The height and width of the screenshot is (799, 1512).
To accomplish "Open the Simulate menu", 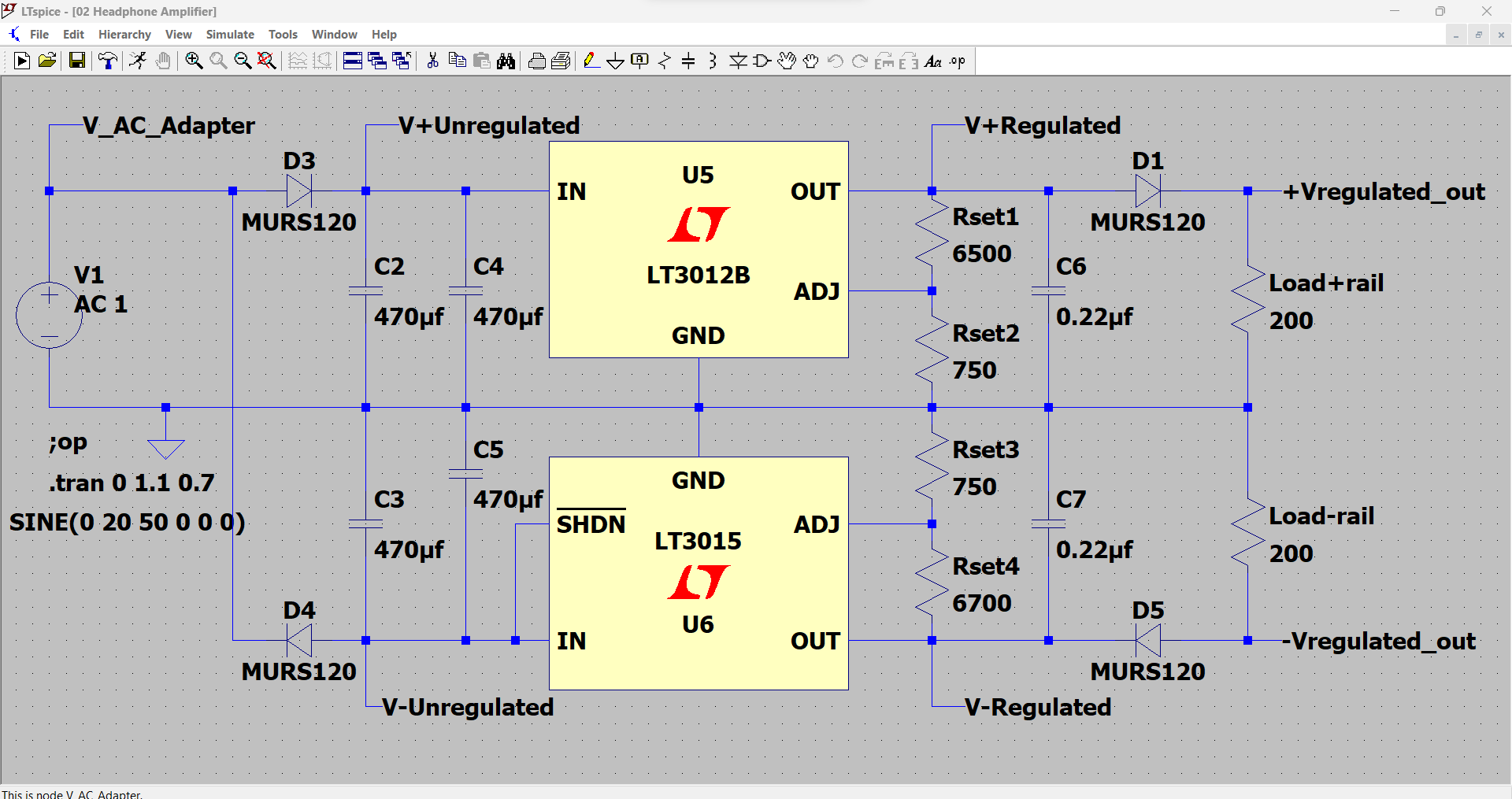I will [230, 34].
